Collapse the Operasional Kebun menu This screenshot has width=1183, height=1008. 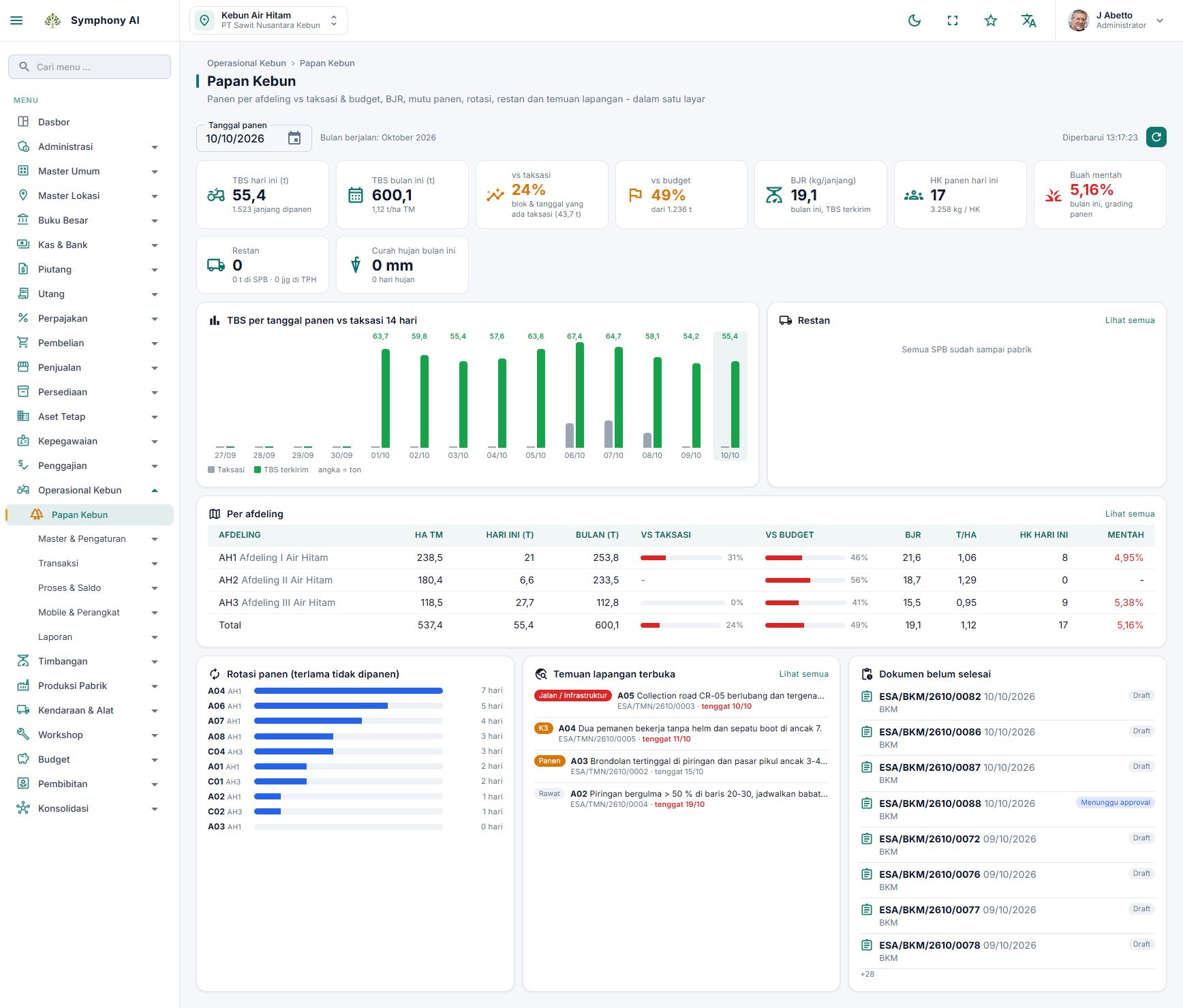tap(89, 490)
